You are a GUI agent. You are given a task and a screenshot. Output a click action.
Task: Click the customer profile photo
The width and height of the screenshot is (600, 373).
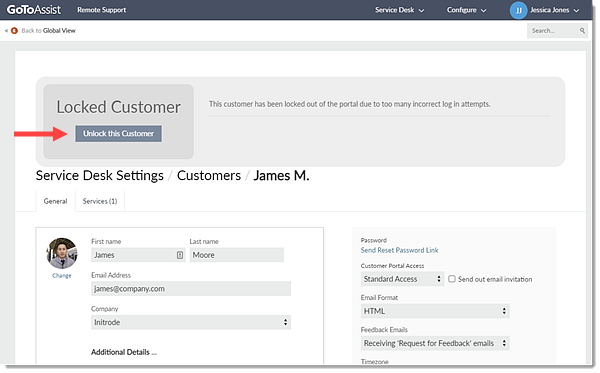point(62,253)
